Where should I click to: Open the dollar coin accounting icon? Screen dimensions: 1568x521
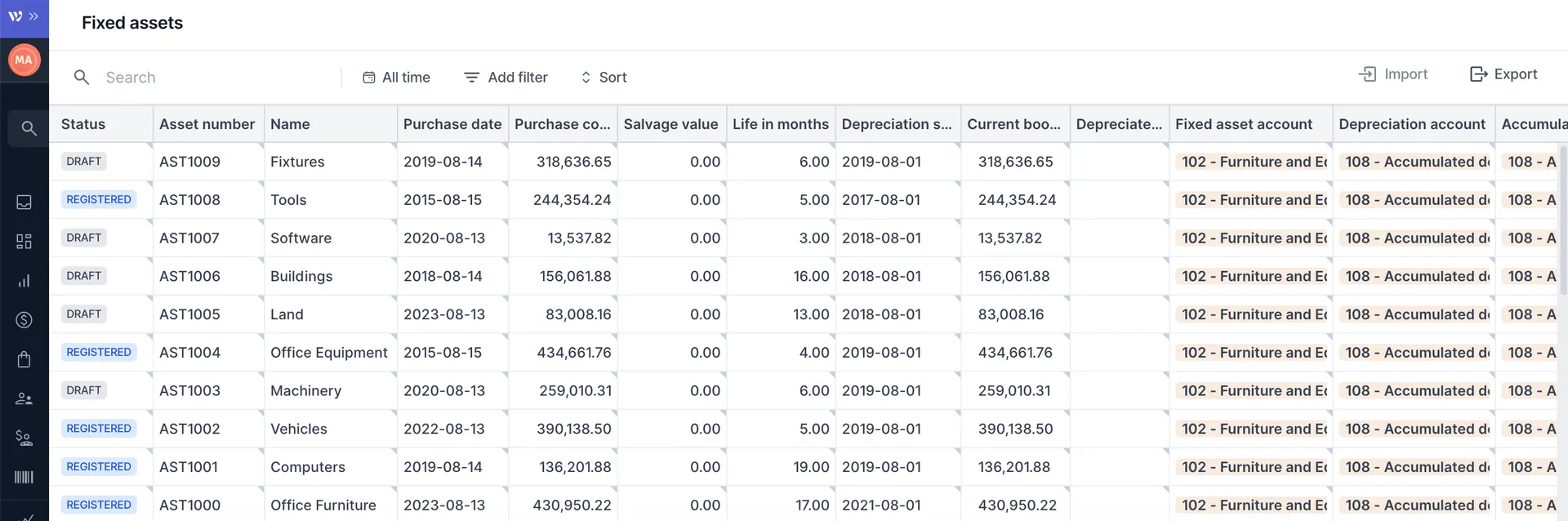(24, 320)
